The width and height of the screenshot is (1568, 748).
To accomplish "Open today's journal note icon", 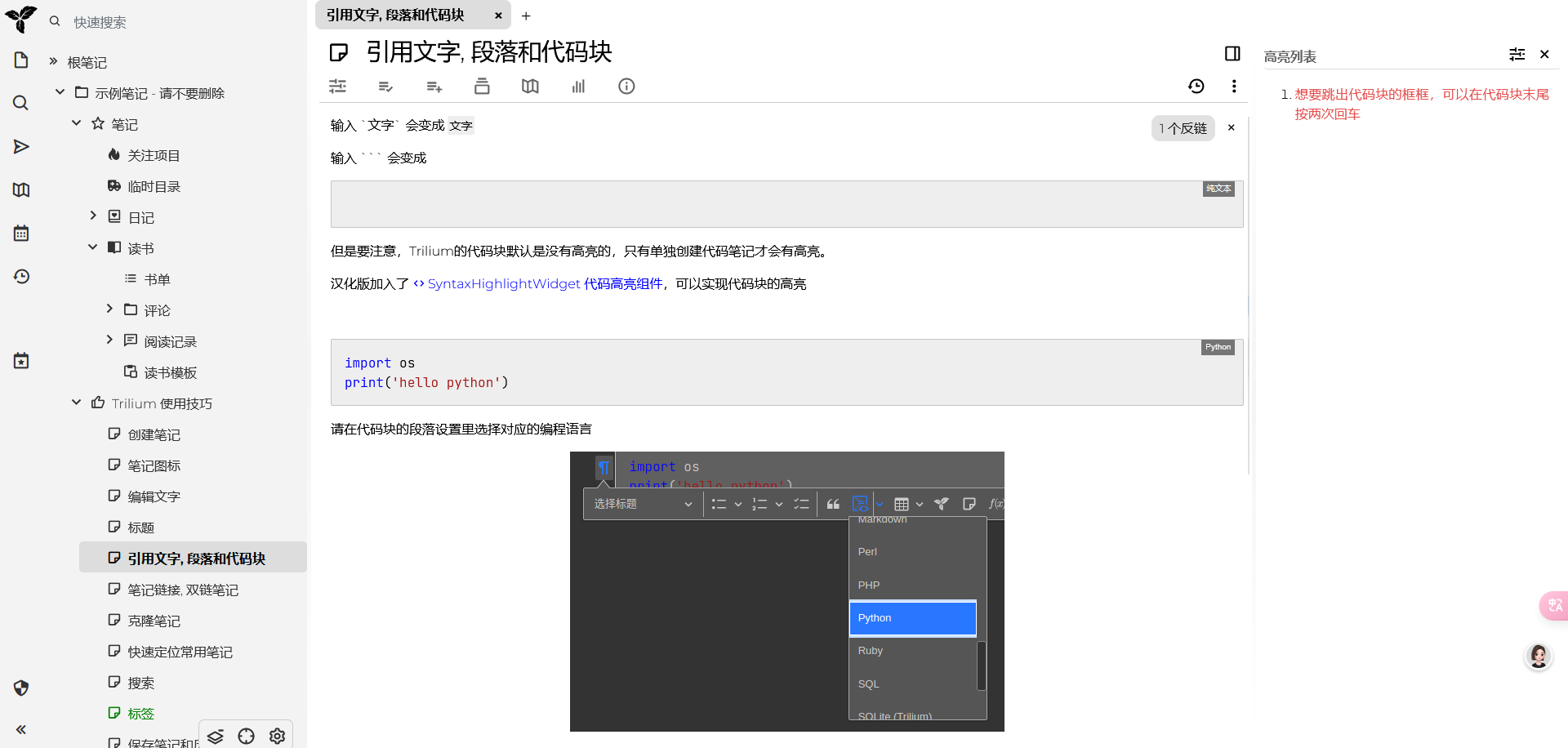I will (x=21, y=360).
